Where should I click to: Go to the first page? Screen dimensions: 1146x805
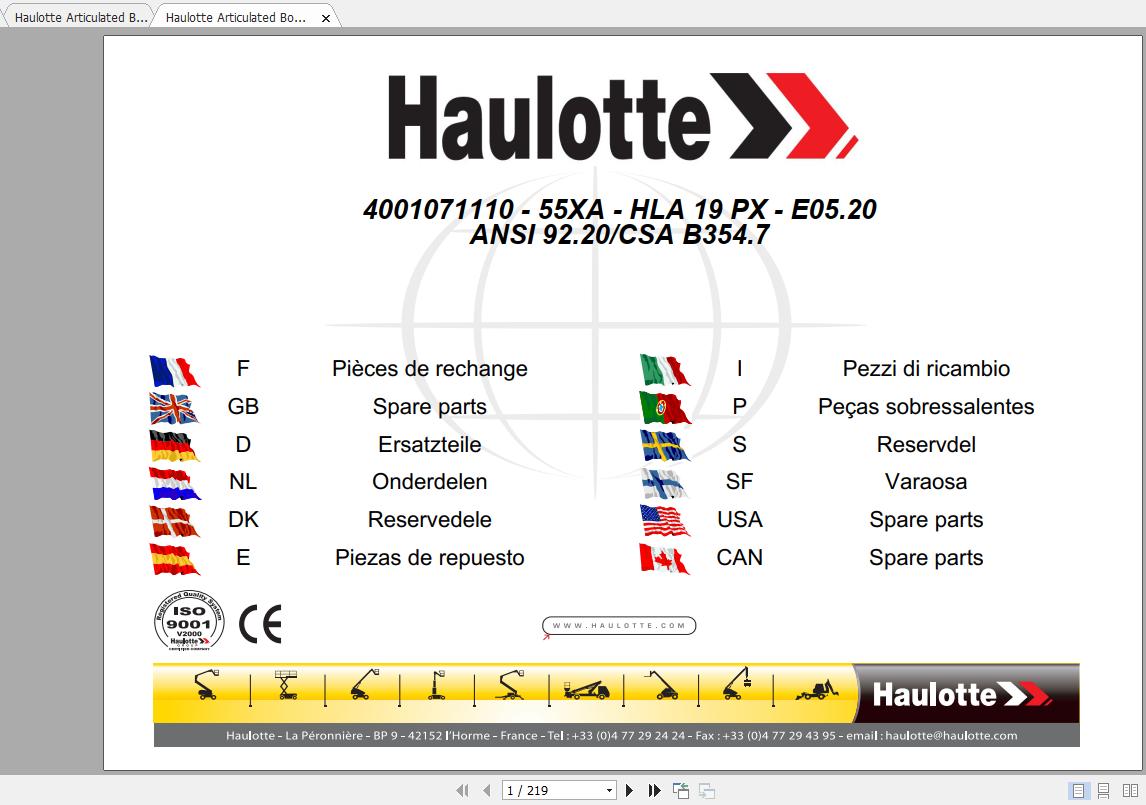pyautogui.click(x=462, y=790)
